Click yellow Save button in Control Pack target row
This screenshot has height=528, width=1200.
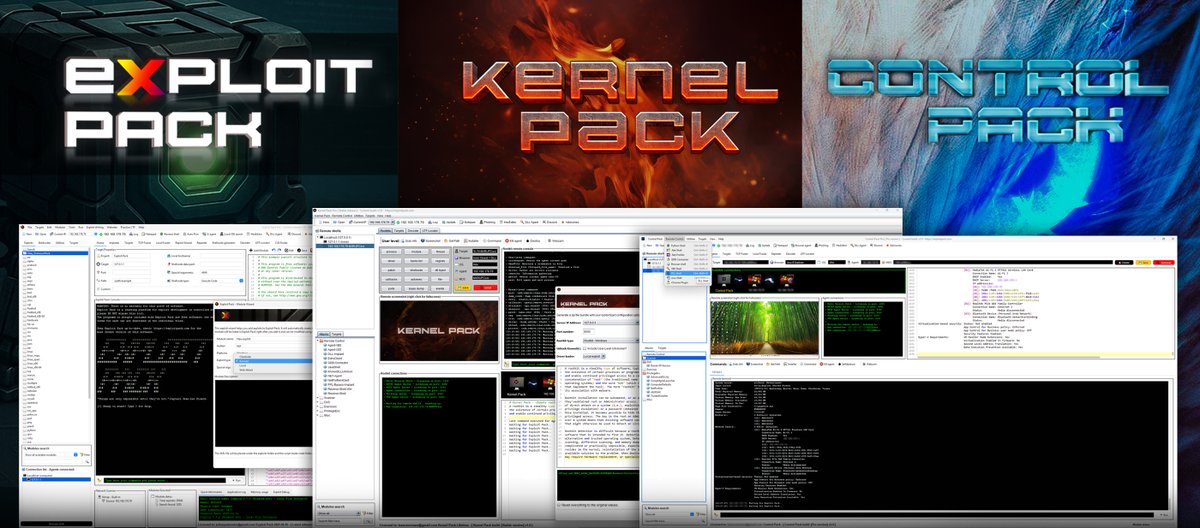[1143, 262]
